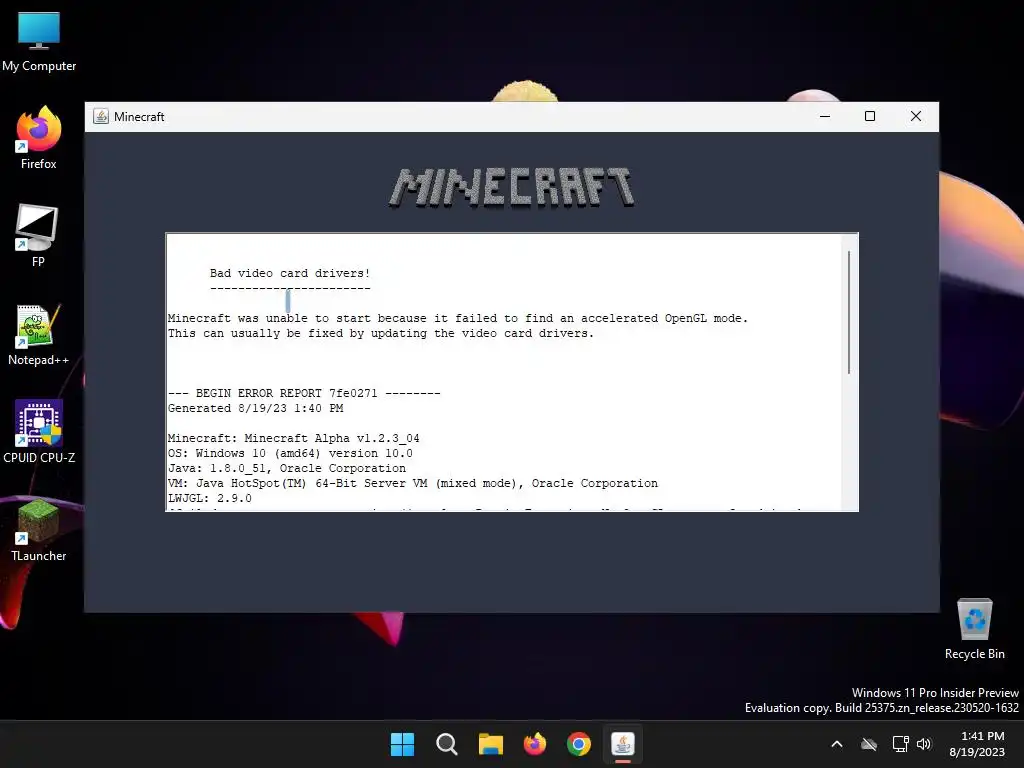Select the Firefox desktop shortcut
The width and height of the screenshot is (1024, 768).
pyautogui.click(x=39, y=138)
